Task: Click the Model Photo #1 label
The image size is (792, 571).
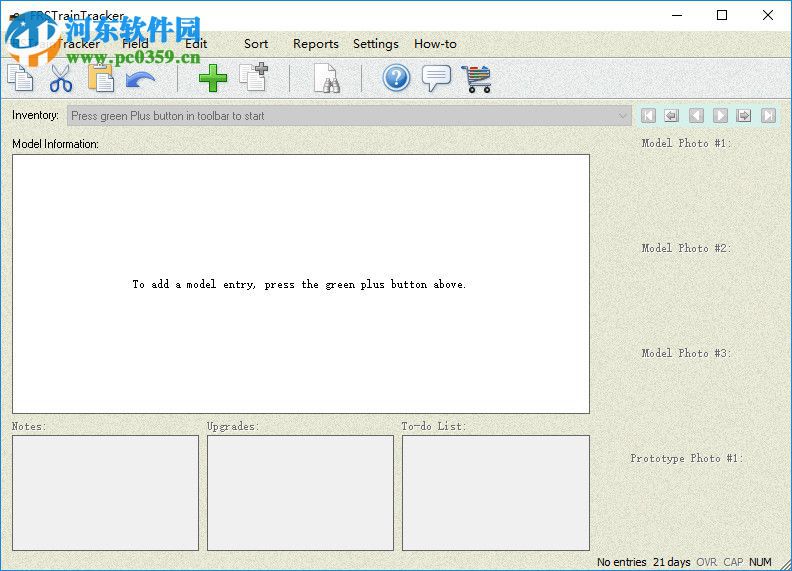Action: point(686,144)
